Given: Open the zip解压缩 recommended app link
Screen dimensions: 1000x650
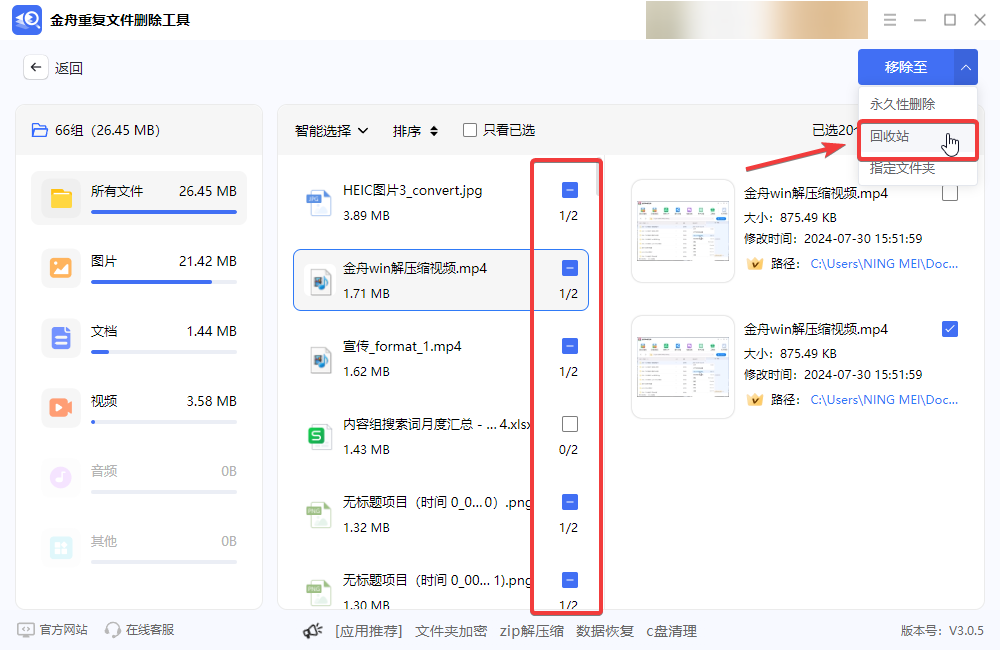Looking at the screenshot, I should (532, 631).
